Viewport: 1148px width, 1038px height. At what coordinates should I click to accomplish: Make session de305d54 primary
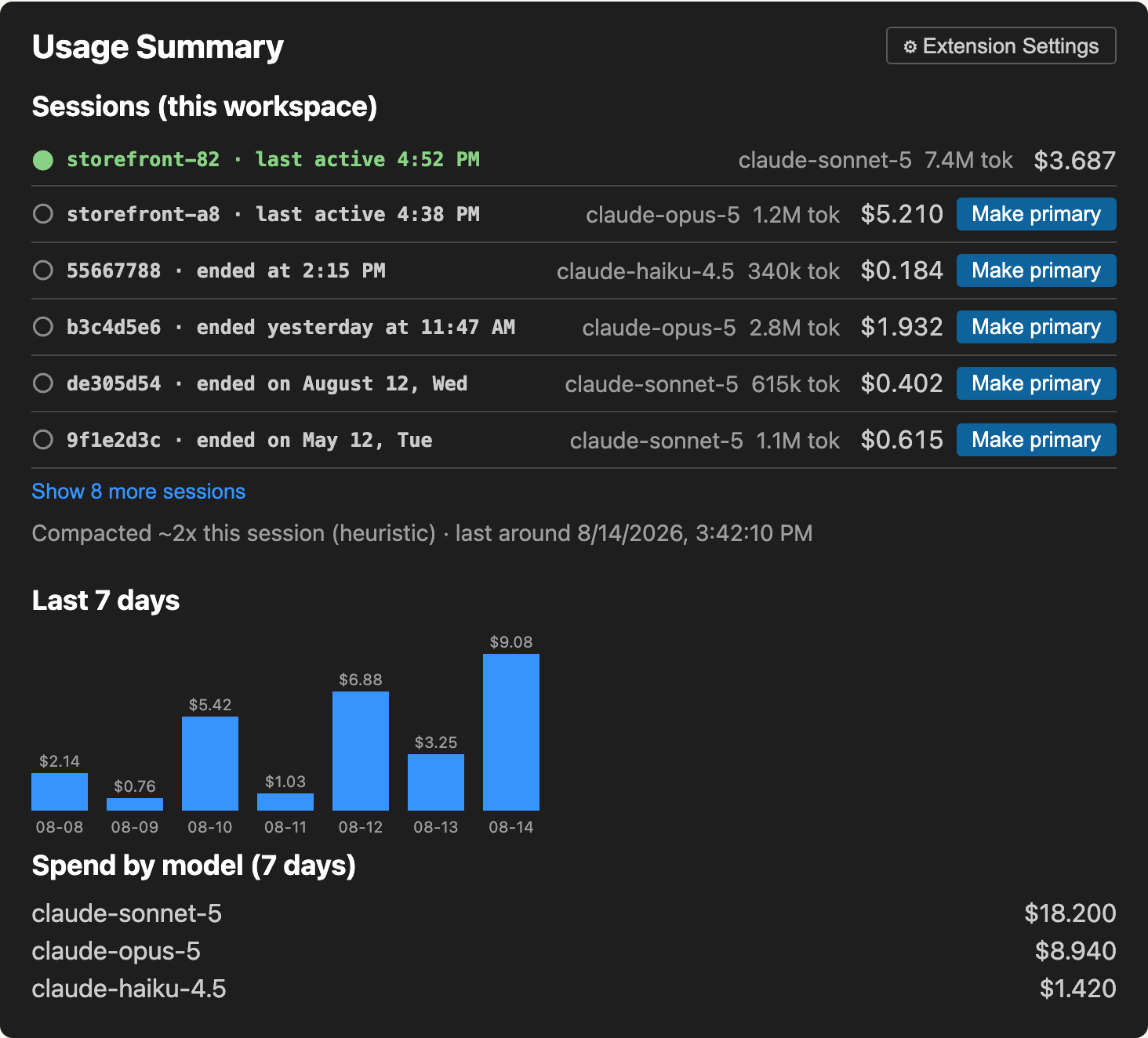click(x=1036, y=383)
